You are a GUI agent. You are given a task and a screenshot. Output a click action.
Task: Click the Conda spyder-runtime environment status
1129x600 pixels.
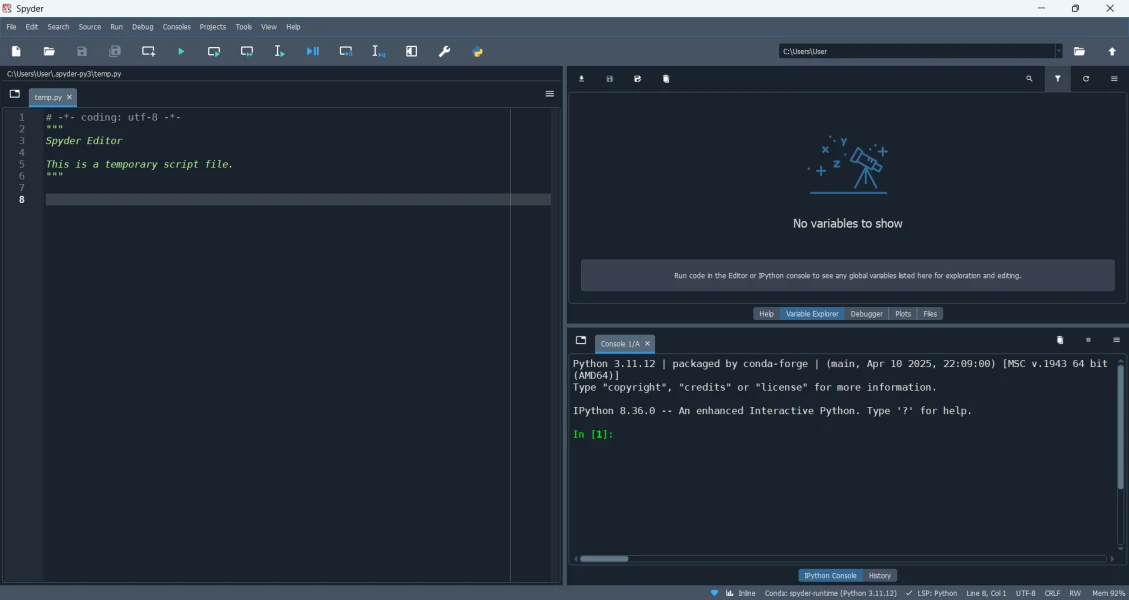[830, 594]
